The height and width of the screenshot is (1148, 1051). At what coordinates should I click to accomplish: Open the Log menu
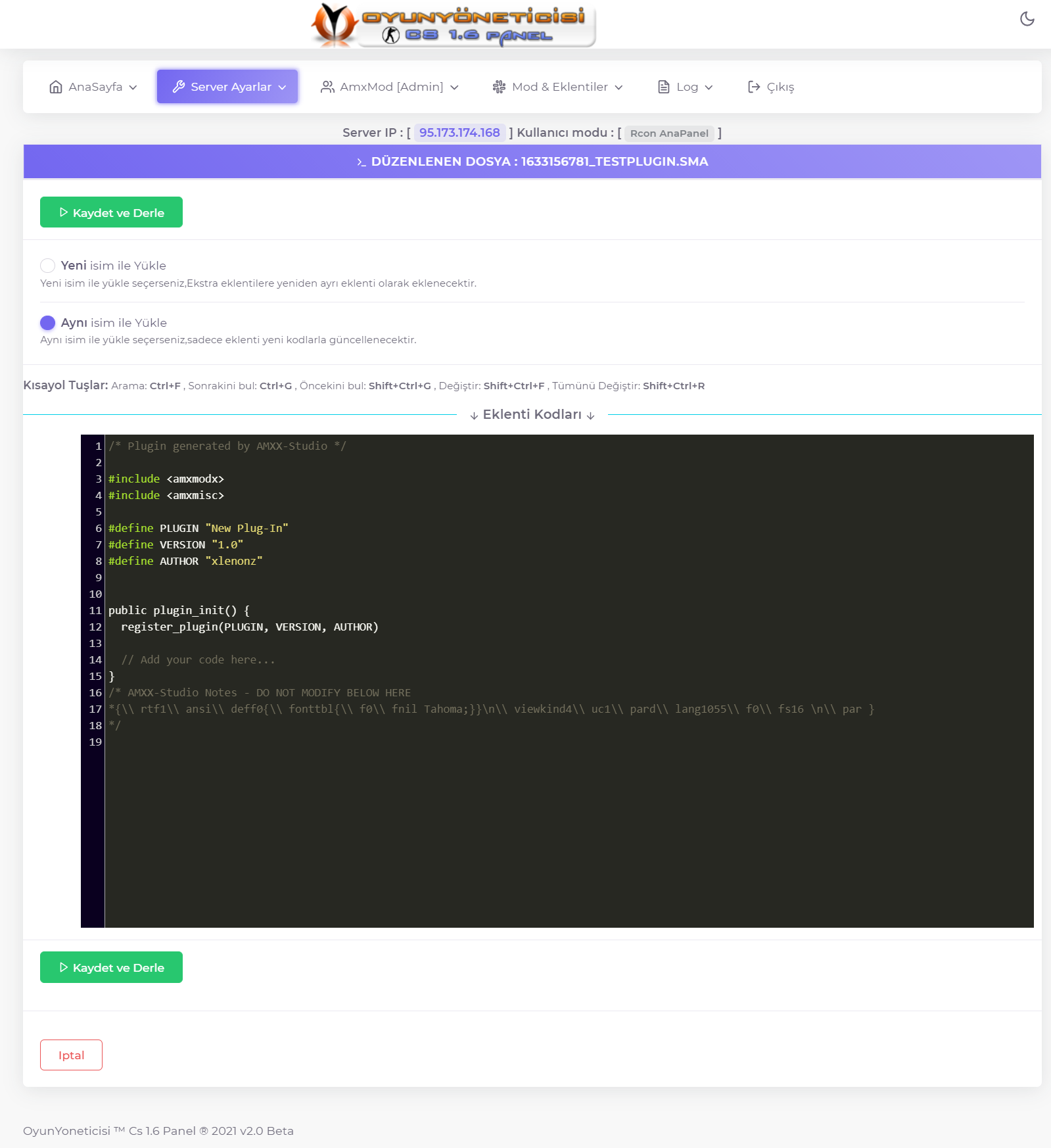pos(686,87)
